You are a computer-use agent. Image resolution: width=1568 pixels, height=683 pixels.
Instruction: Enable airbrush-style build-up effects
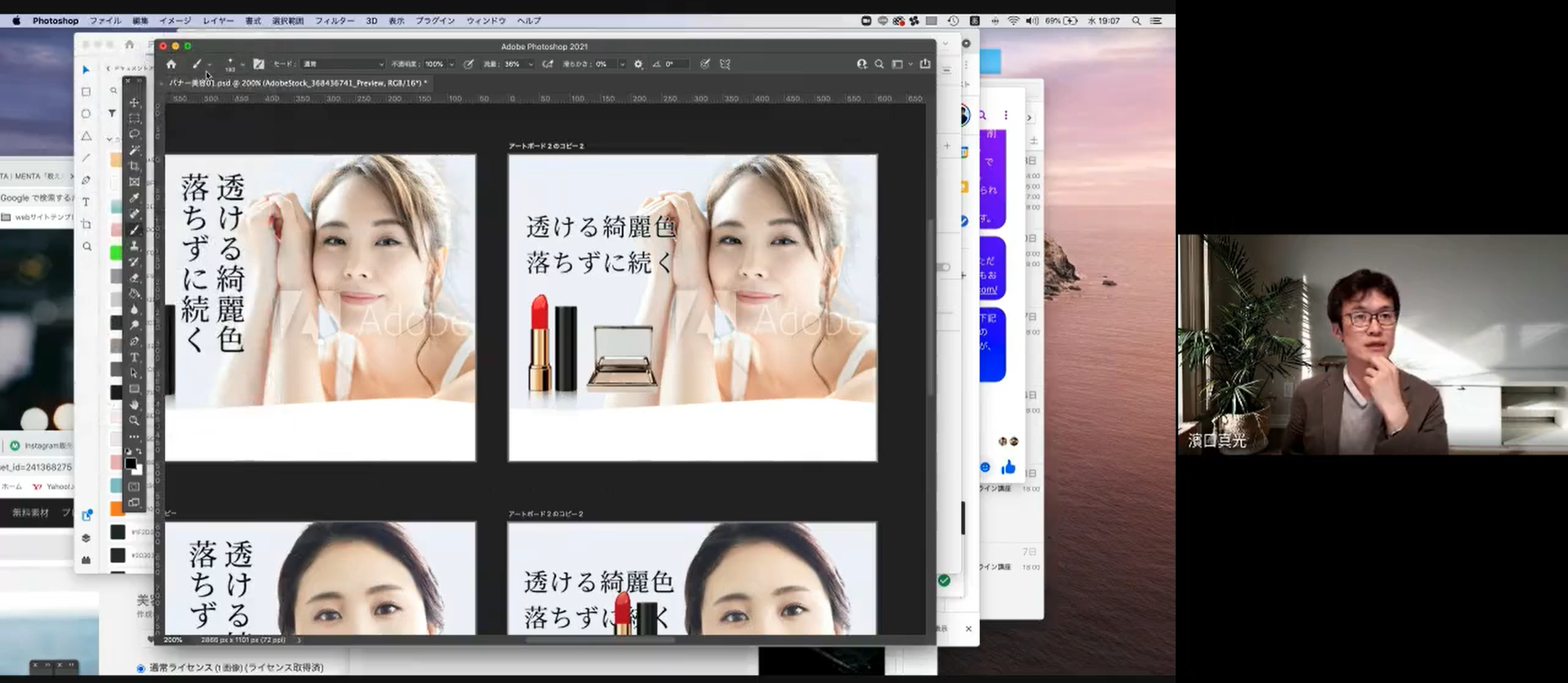[548, 64]
